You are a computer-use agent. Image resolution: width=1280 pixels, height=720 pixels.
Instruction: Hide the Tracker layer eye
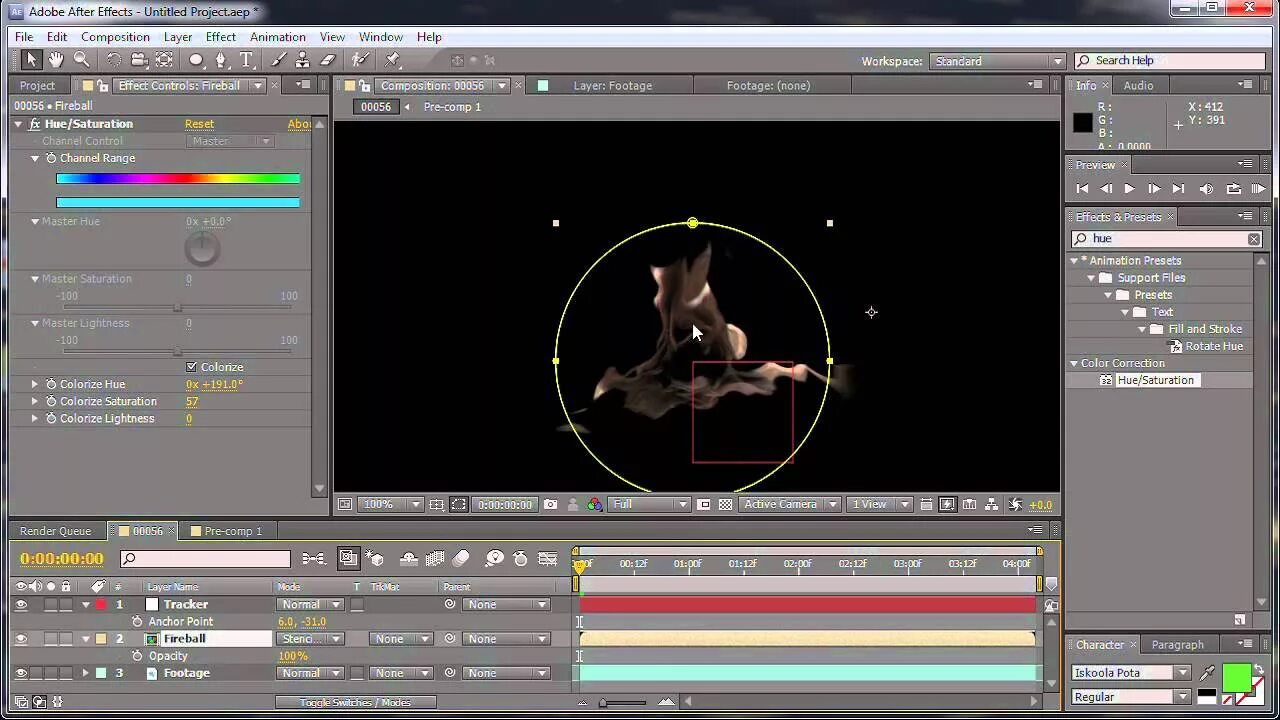coord(21,604)
